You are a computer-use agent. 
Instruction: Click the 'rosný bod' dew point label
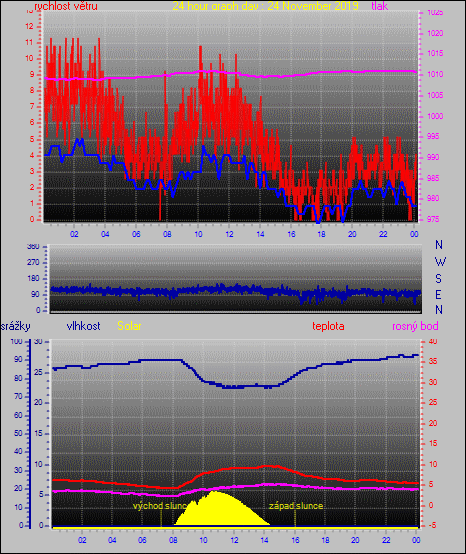[x=415, y=326]
